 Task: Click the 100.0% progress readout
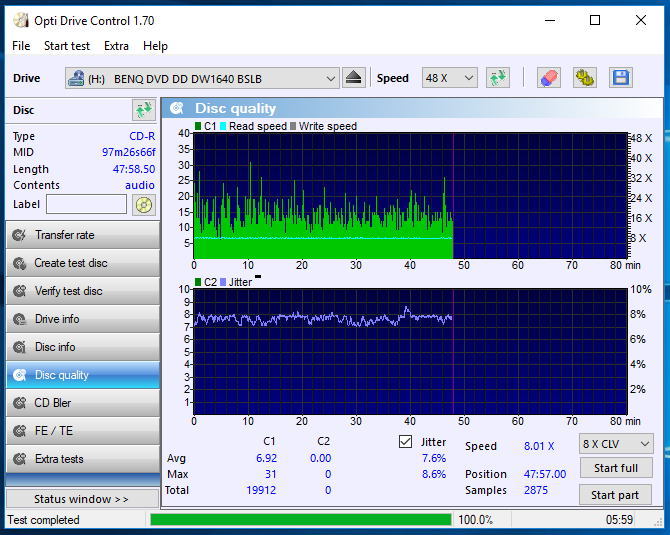(475, 520)
